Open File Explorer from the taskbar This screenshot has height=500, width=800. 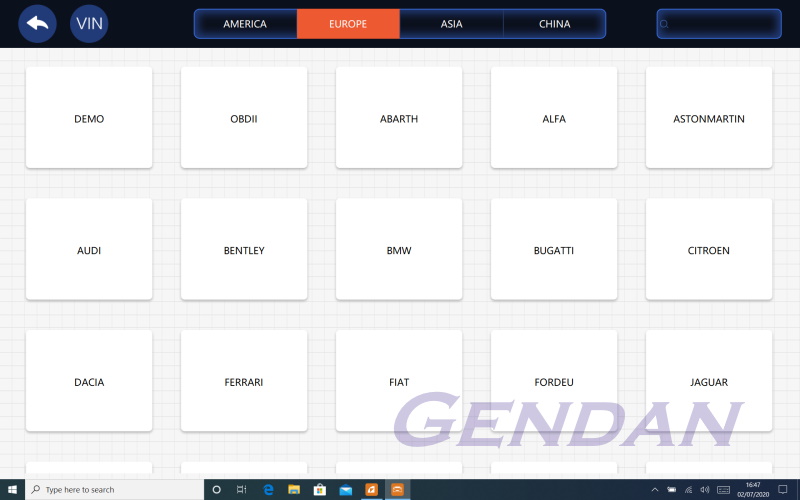click(x=294, y=490)
